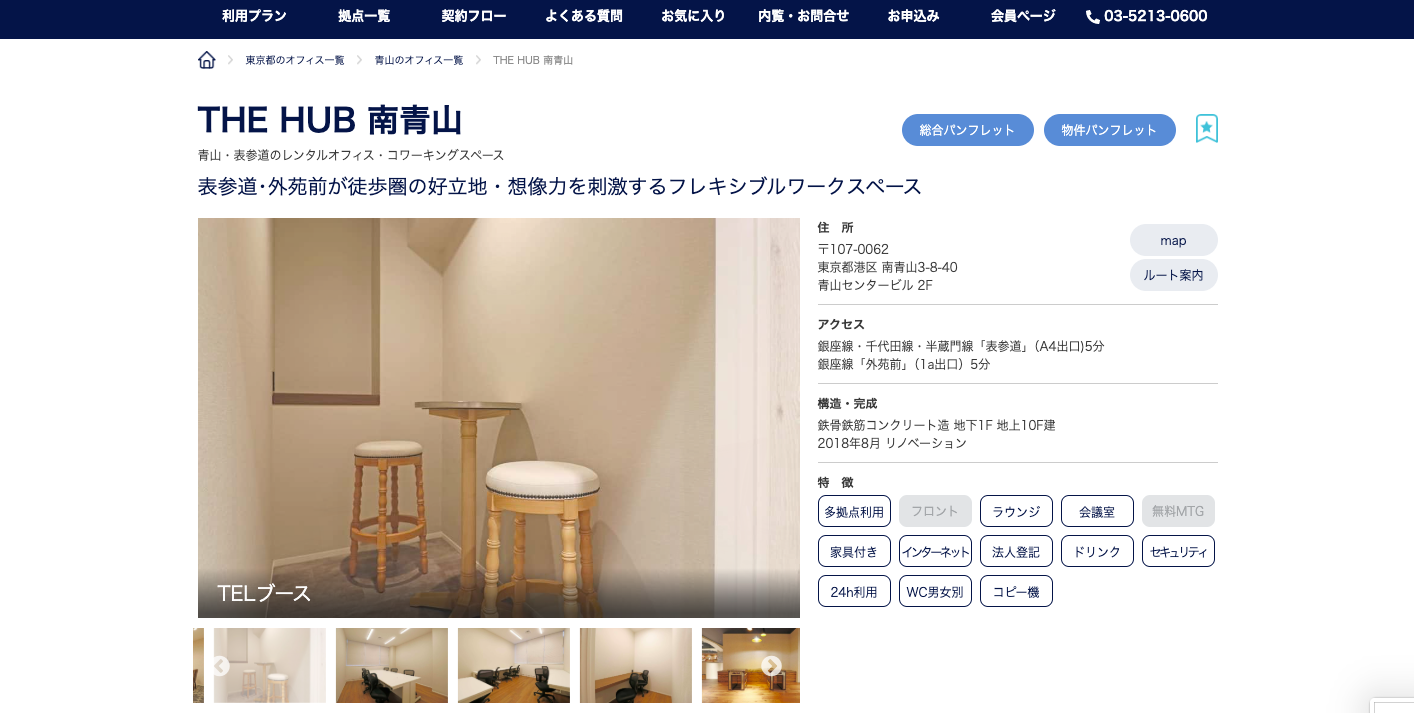Show previous thumbnails with left carousel arrow
Screen dimensions: 1414x713
[221, 666]
